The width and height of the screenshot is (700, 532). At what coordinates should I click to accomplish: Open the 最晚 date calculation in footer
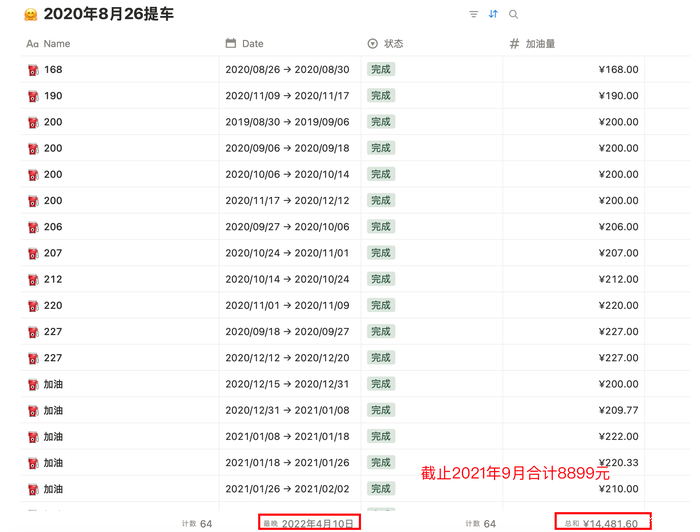point(308,523)
